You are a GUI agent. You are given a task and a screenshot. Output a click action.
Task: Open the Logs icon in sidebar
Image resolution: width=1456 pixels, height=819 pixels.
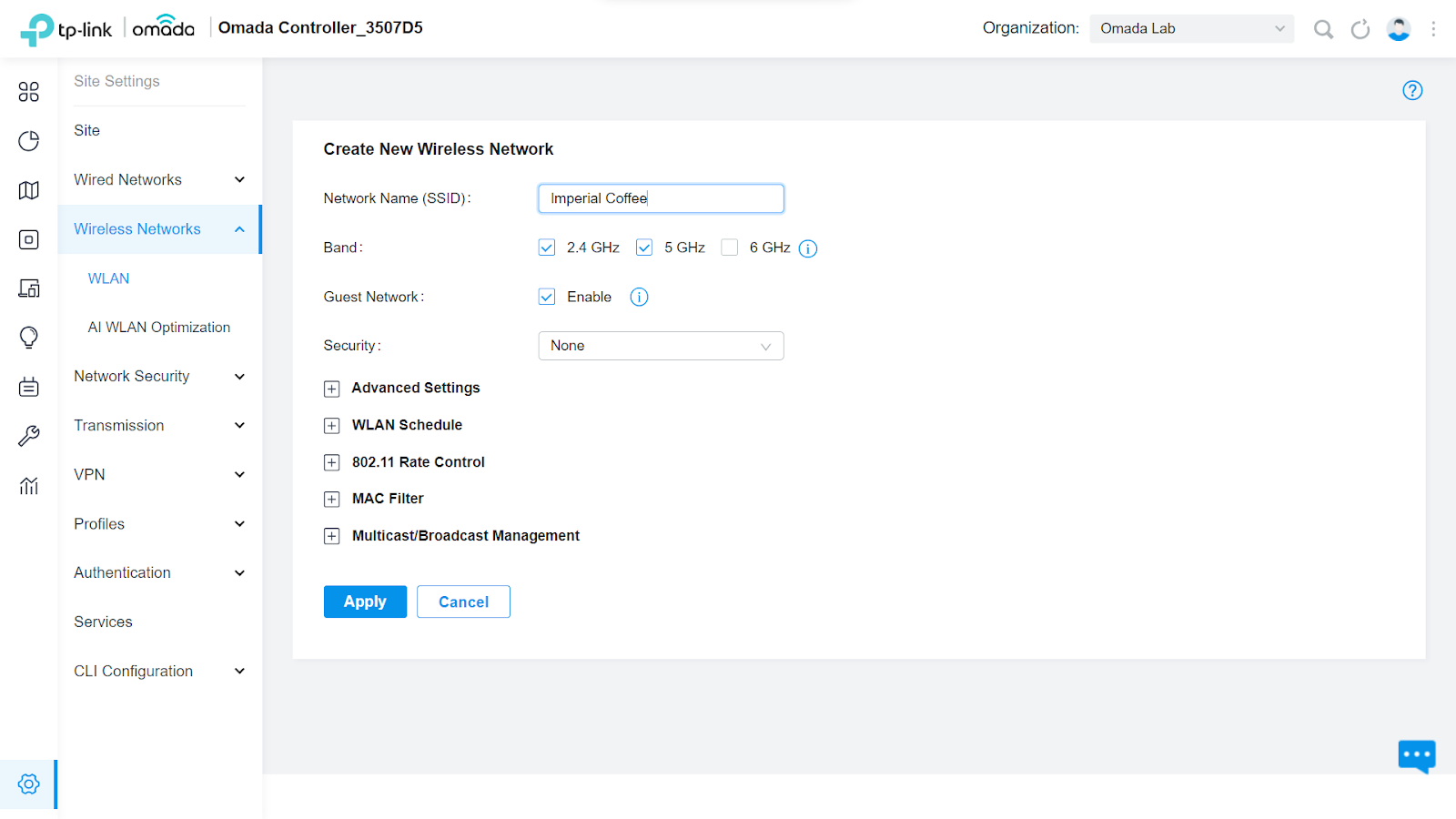click(x=28, y=387)
